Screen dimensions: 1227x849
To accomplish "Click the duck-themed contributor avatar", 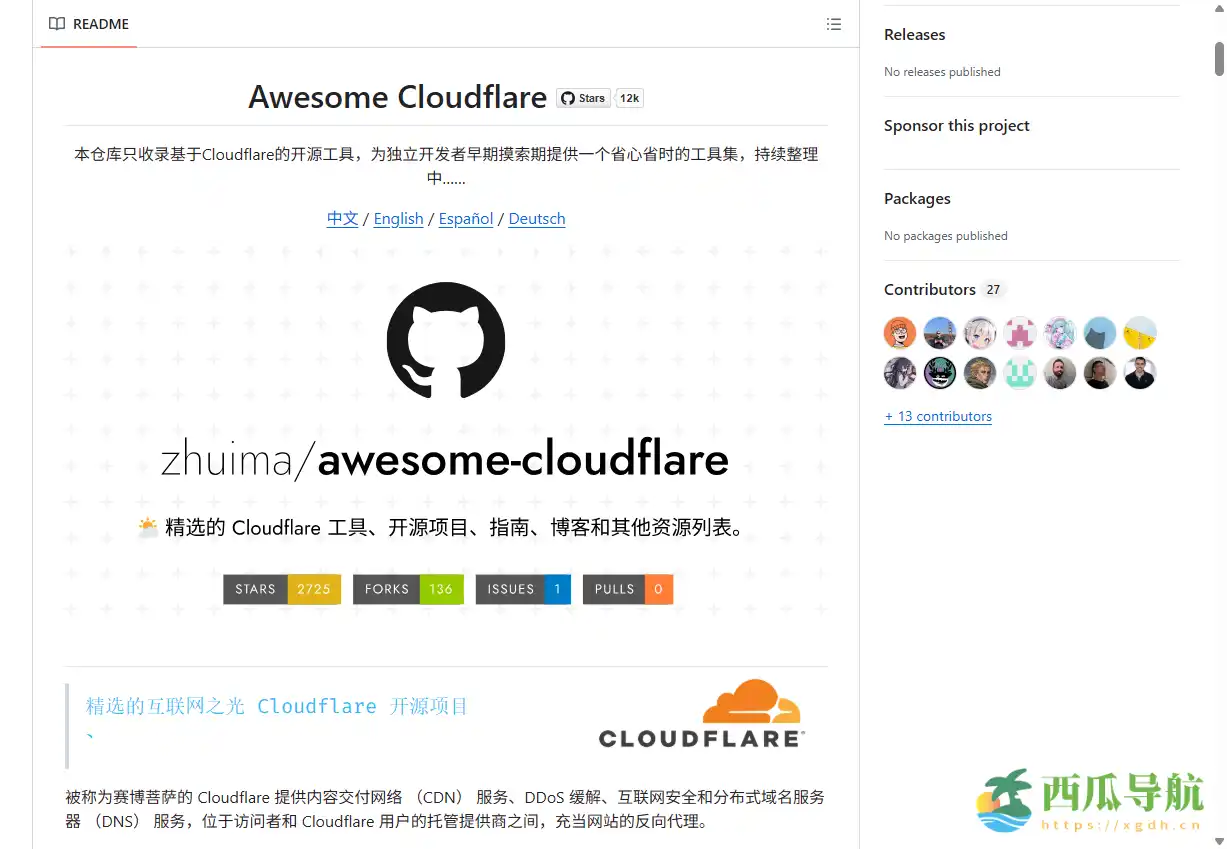I will click(1139, 332).
